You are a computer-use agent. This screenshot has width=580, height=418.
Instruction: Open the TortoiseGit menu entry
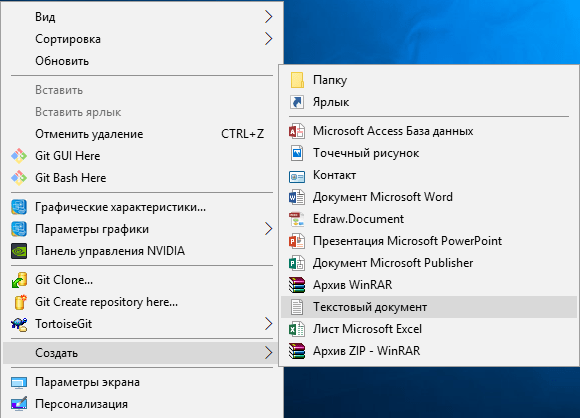point(142,324)
